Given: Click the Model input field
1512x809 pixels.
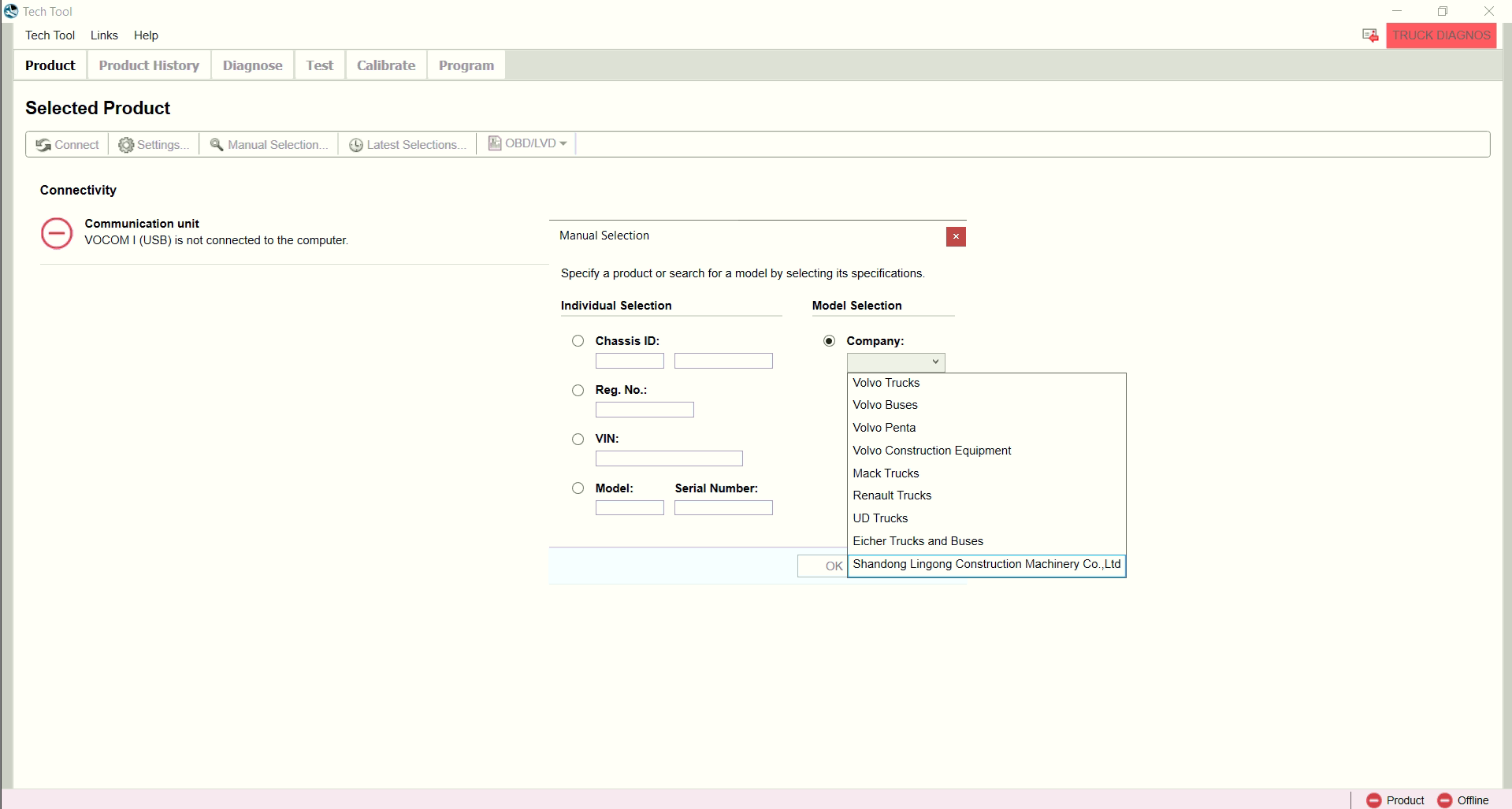Looking at the screenshot, I should click(x=630, y=508).
